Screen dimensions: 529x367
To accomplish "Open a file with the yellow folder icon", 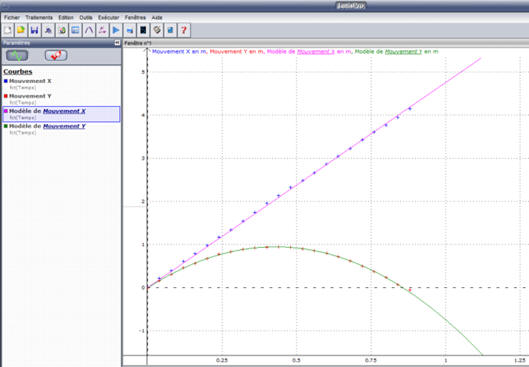I will click(21, 30).
